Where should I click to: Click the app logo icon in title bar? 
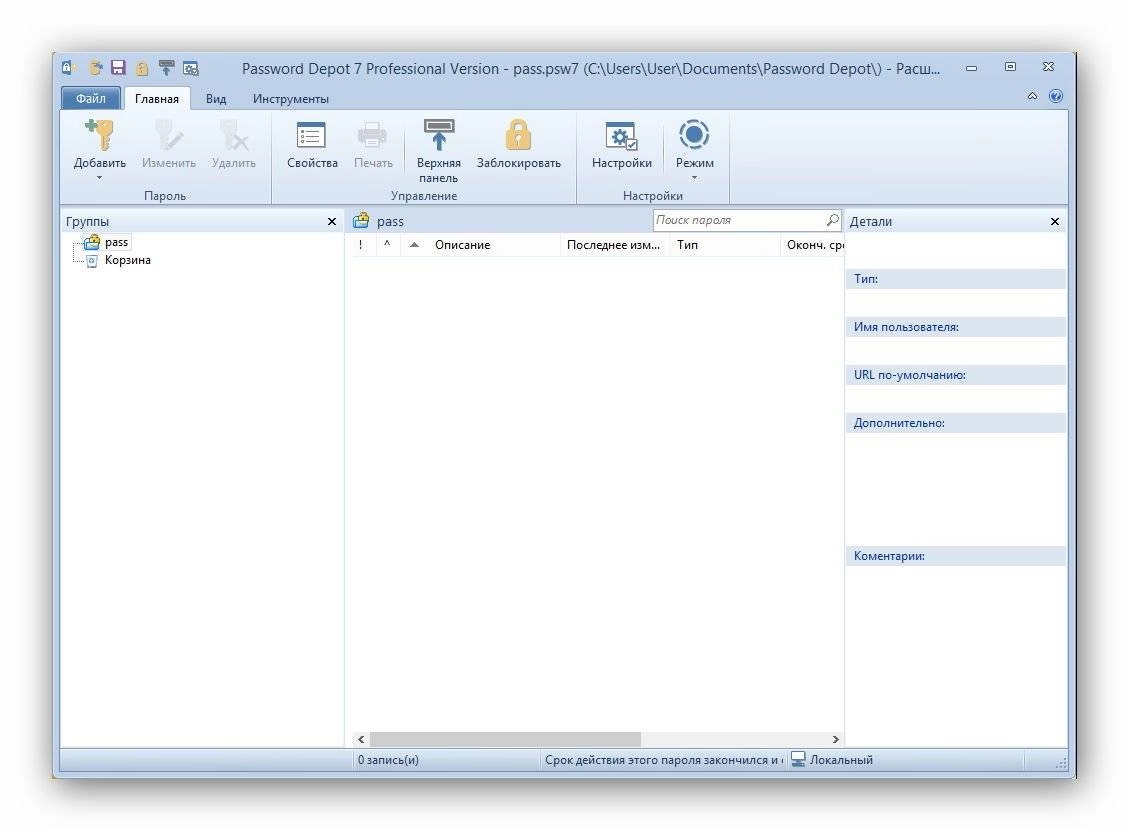pos(69,68)
